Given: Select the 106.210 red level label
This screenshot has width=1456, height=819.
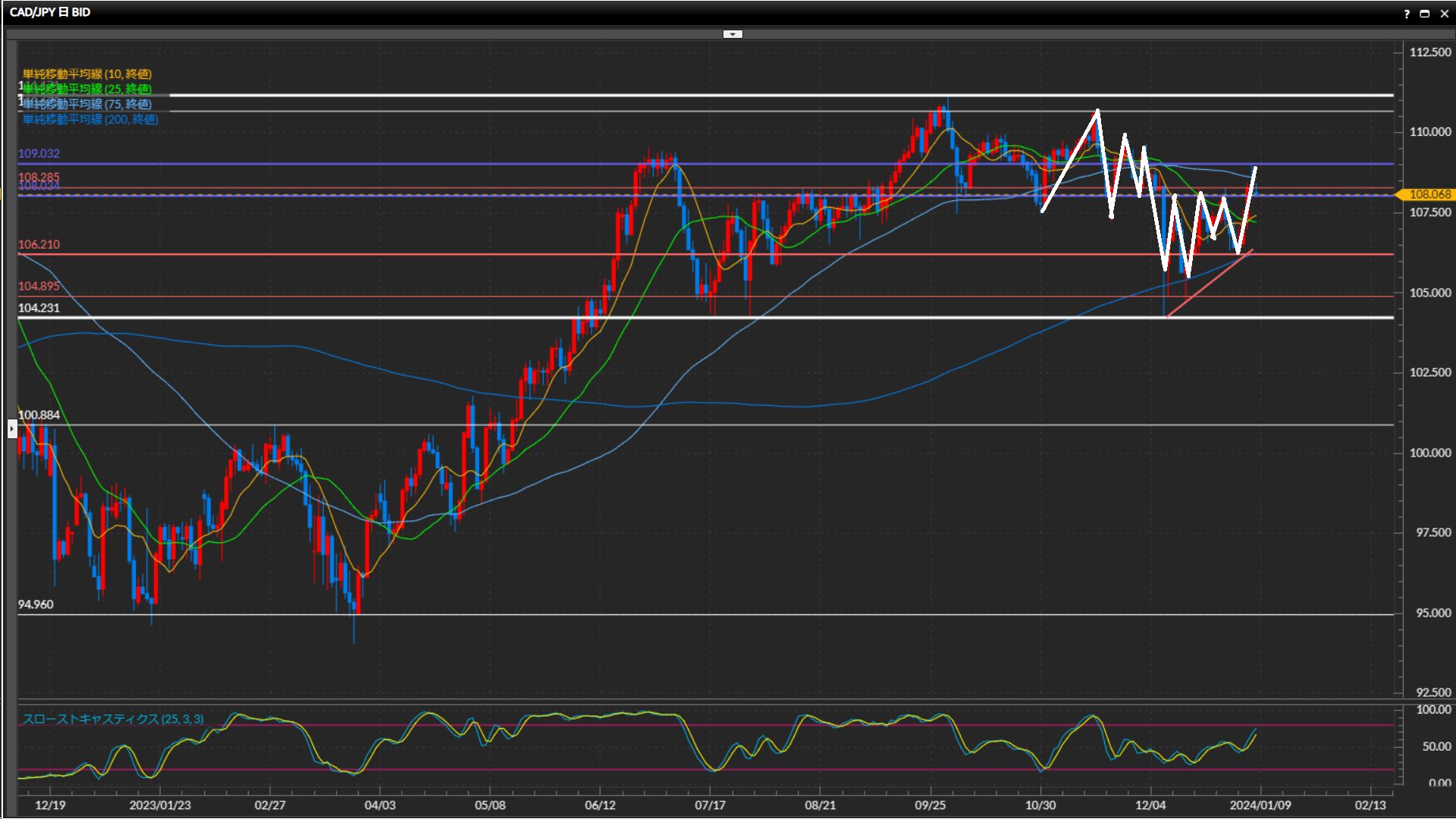Looking at the screenshot, I should [39, 244].
